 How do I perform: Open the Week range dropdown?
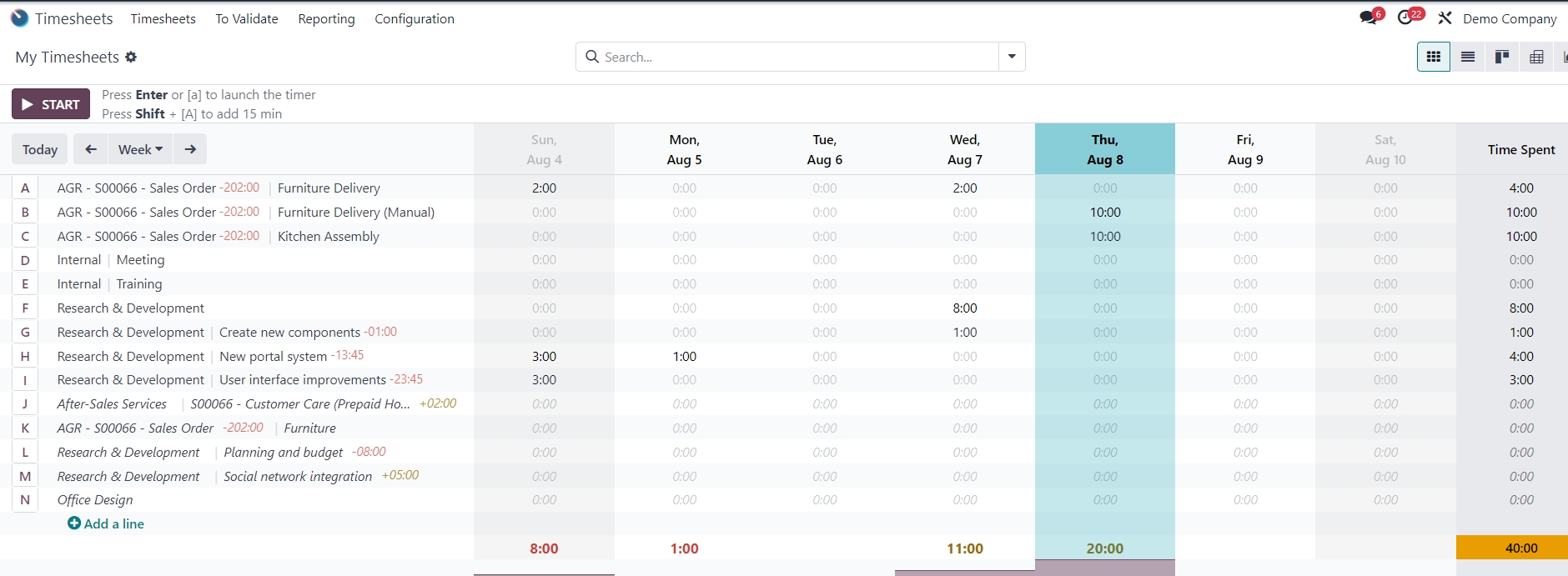[x=140, y=149]
